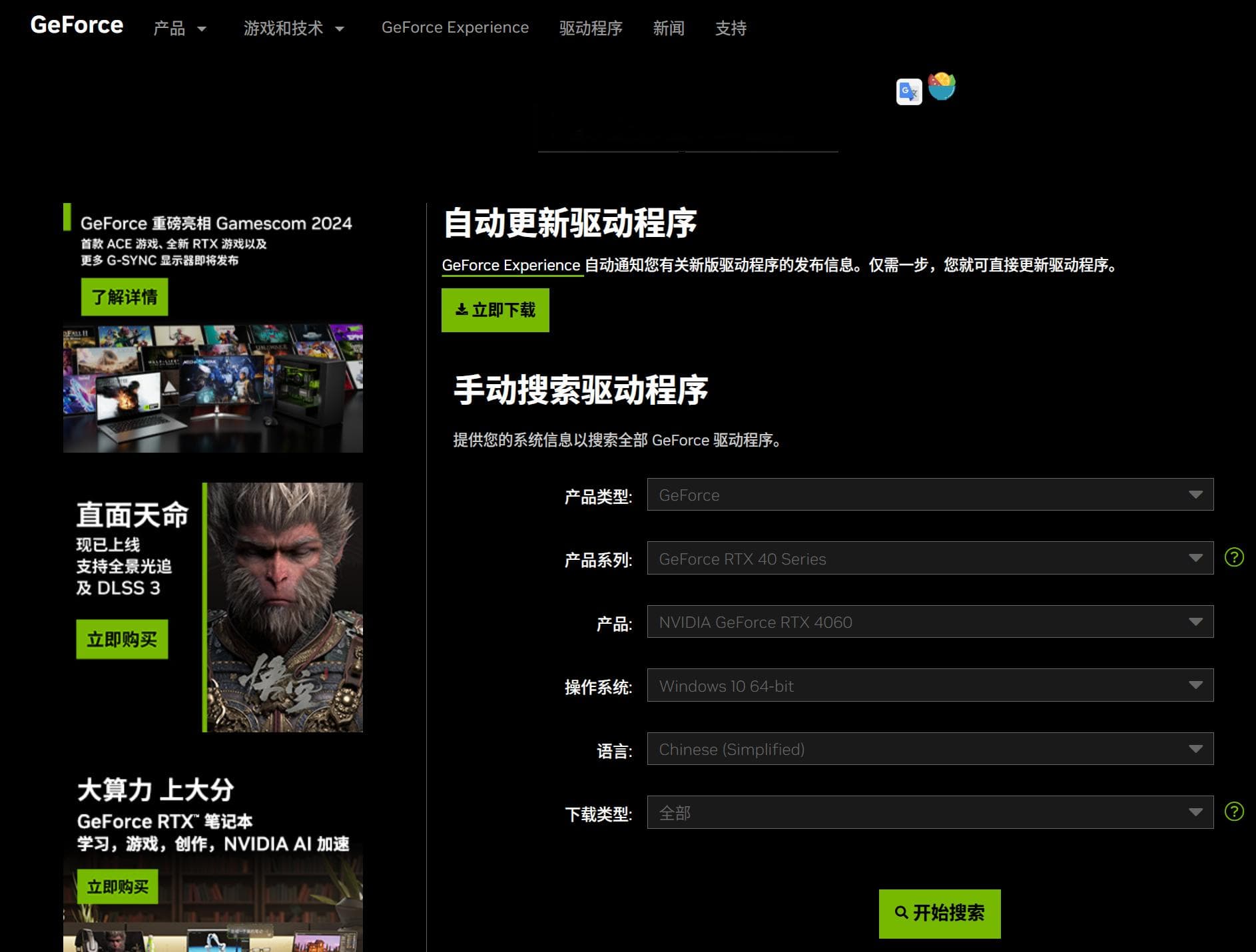1256x952 pixels.
Task: Click the 手动搜索驱动程序 heading
Action: point(581,390)
